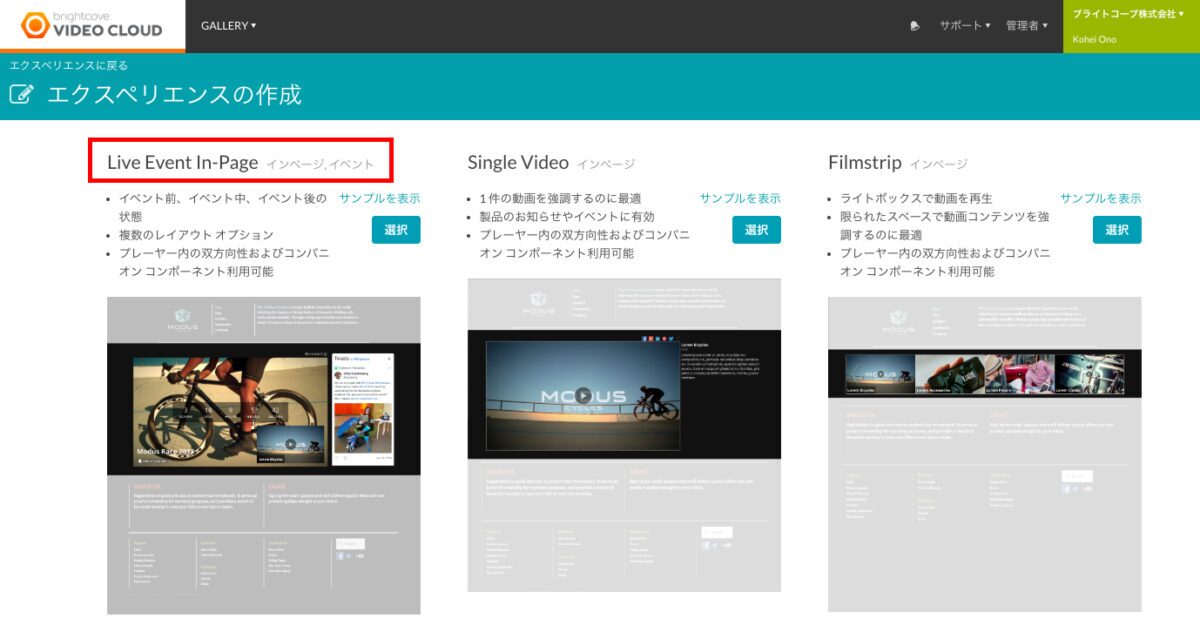Expand the サポート dropdown

pyautogui.click(x=964, y=26)
